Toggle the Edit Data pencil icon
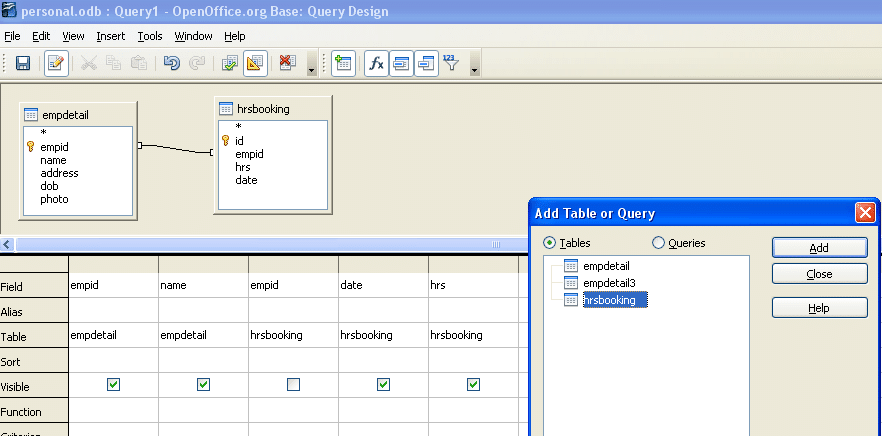This screenshot has width=882, height=436. point(56,63)
